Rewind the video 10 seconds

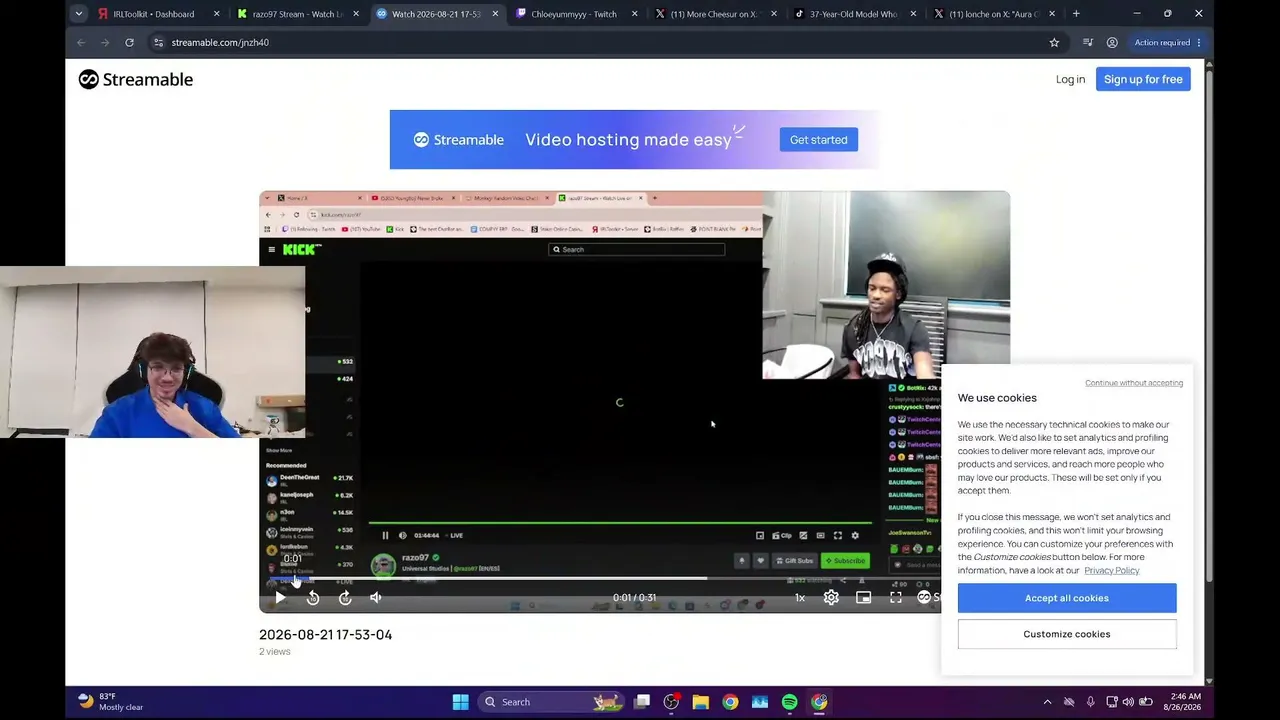coord(313,597)
